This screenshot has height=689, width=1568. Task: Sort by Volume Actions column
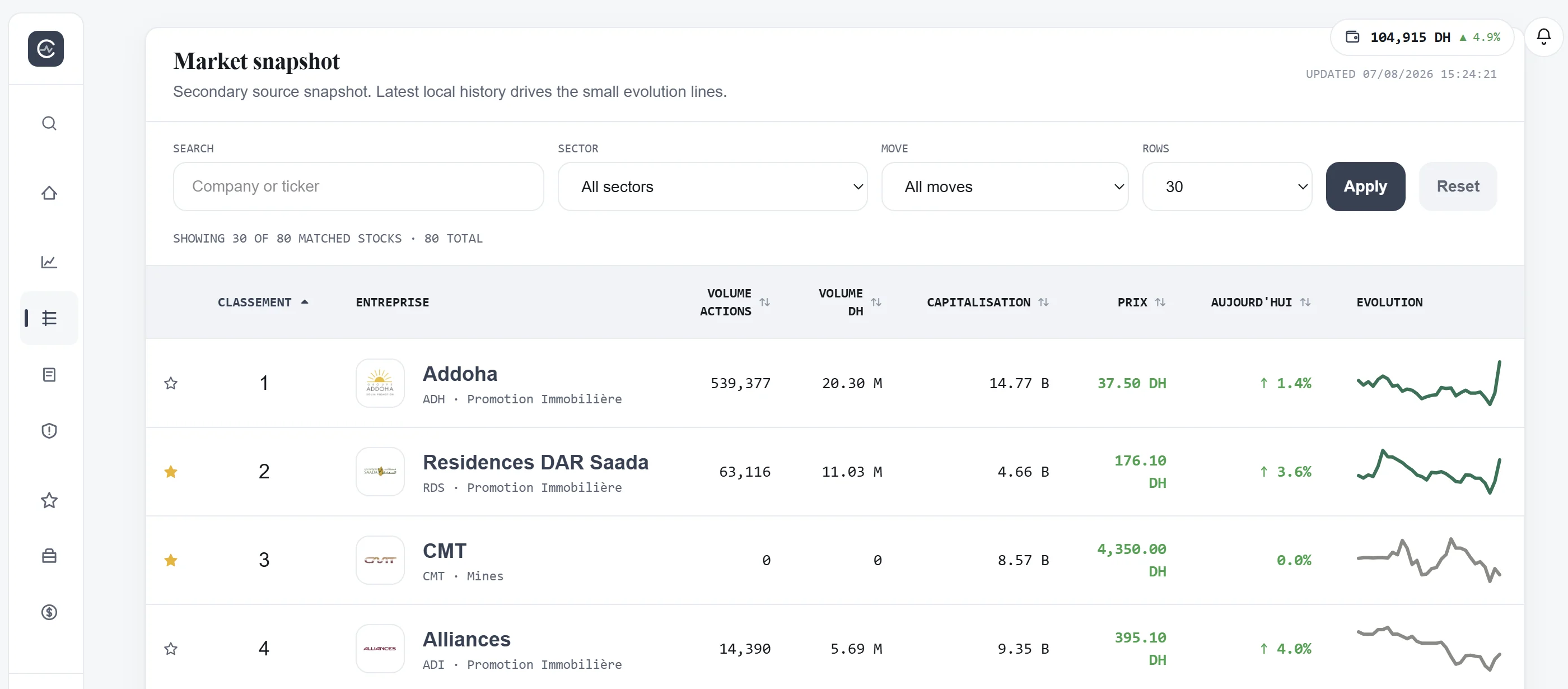734,302
